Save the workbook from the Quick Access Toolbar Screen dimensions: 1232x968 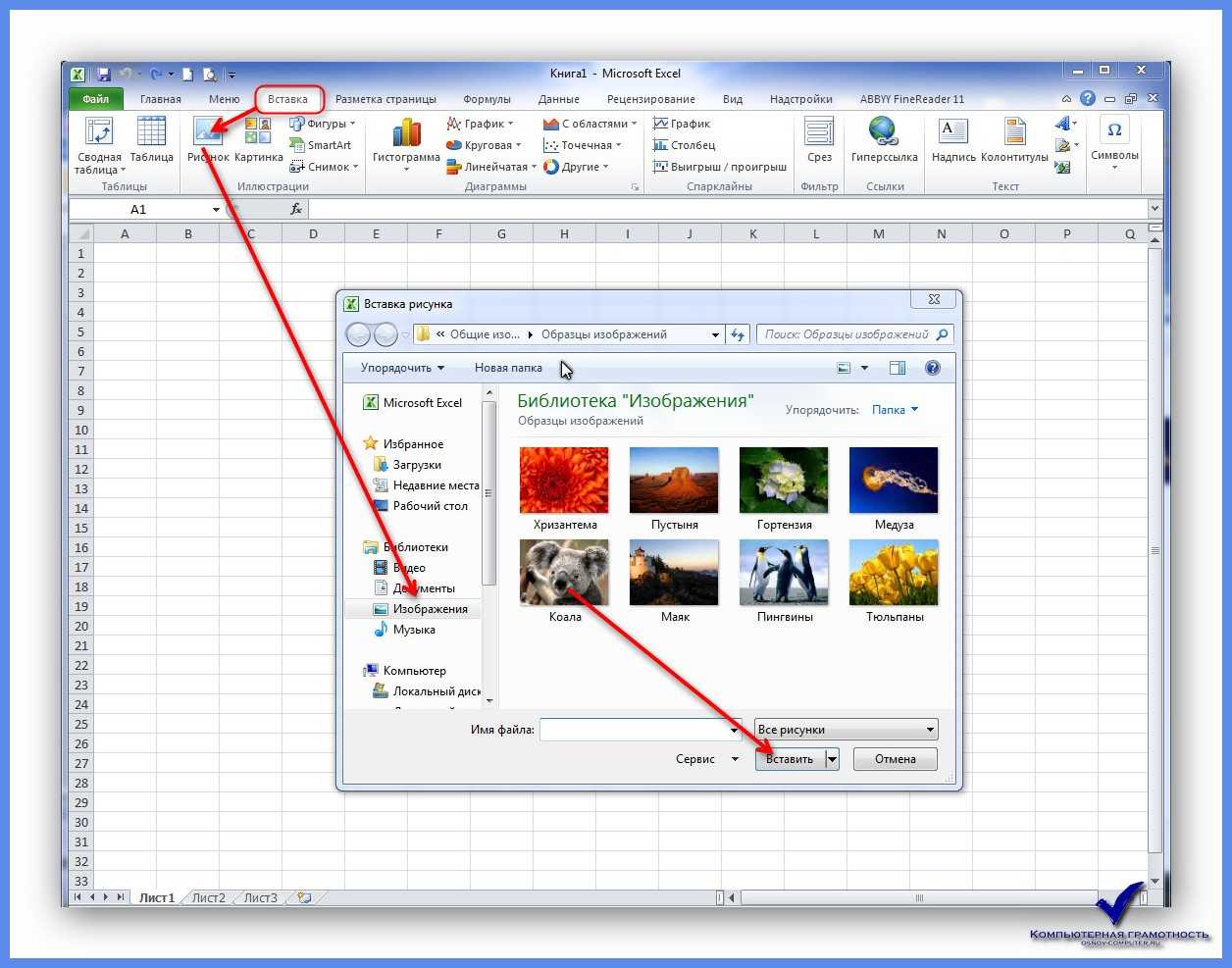point(104,74)
